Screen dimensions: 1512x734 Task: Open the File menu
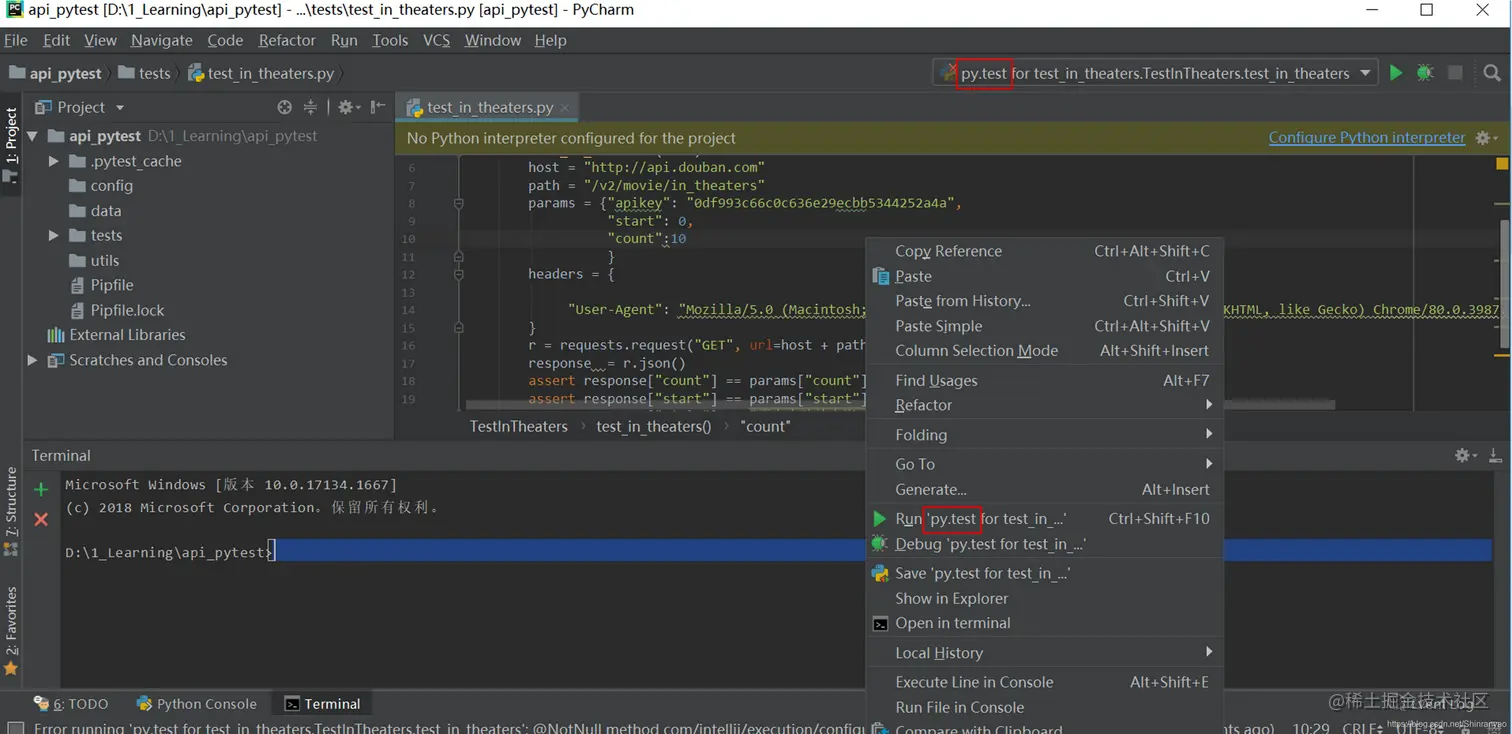[16, 40]
